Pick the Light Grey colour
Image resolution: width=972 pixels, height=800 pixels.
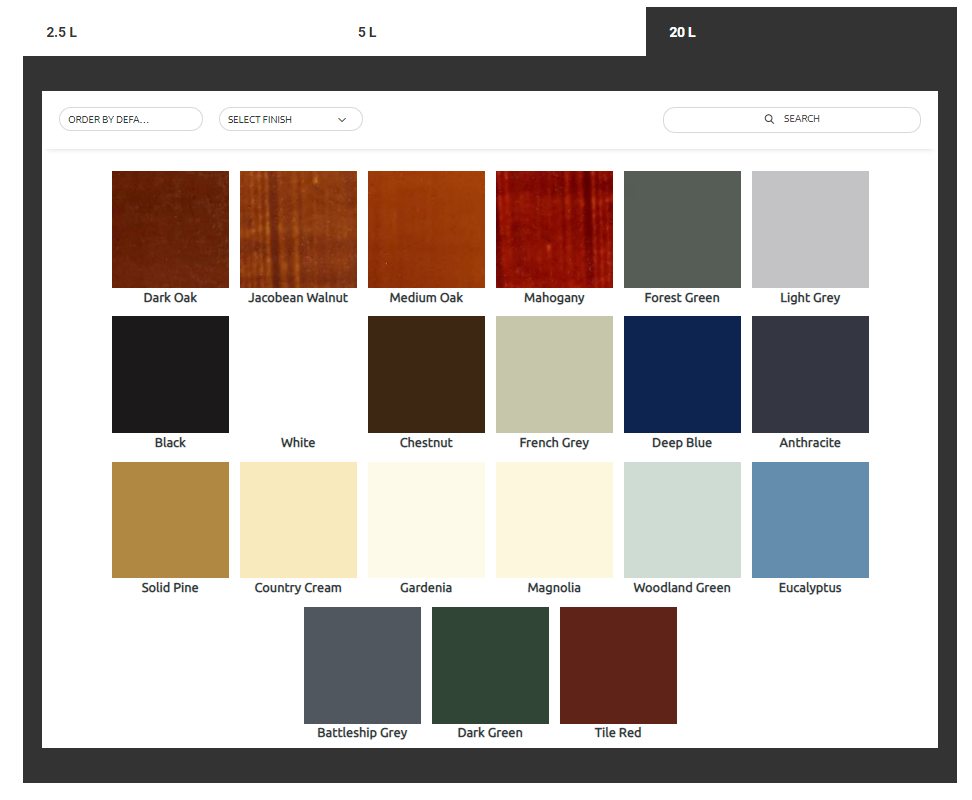point(810,229)
